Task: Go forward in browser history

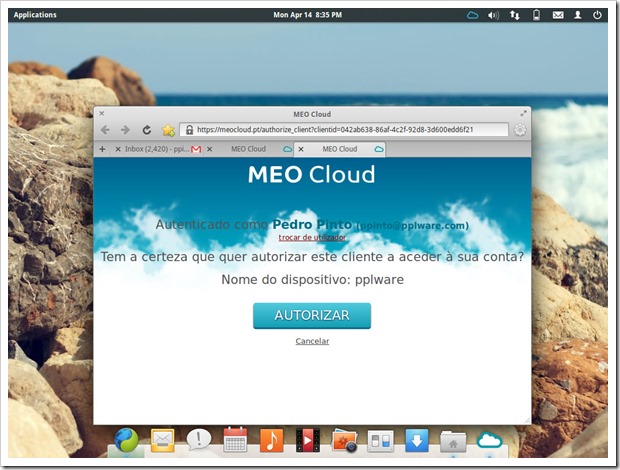Action: point(125,130)
